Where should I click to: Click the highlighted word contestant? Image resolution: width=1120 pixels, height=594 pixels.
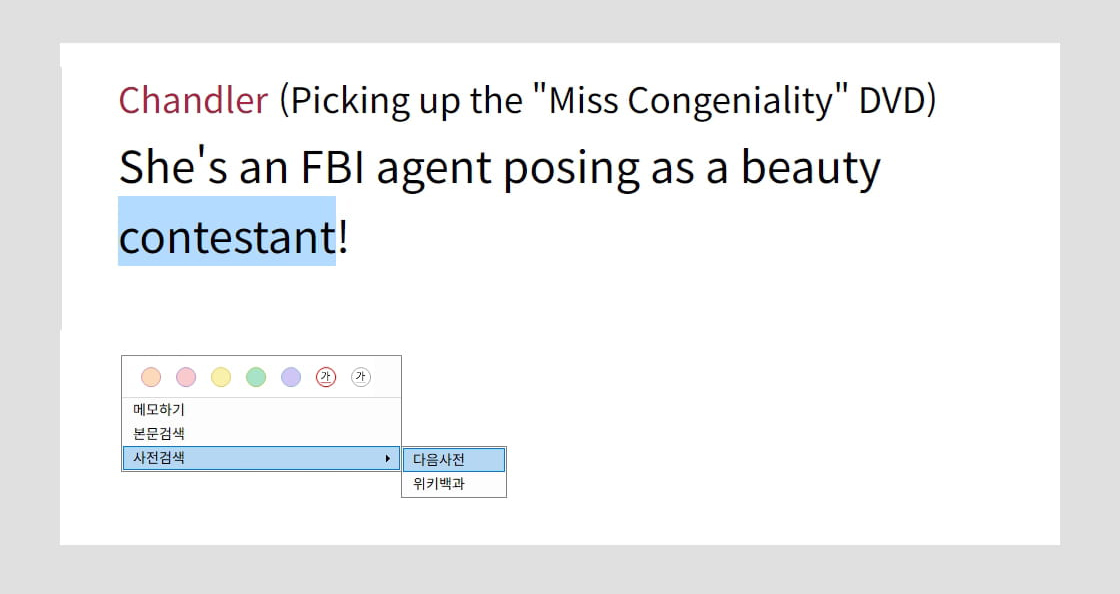point(227,237)
